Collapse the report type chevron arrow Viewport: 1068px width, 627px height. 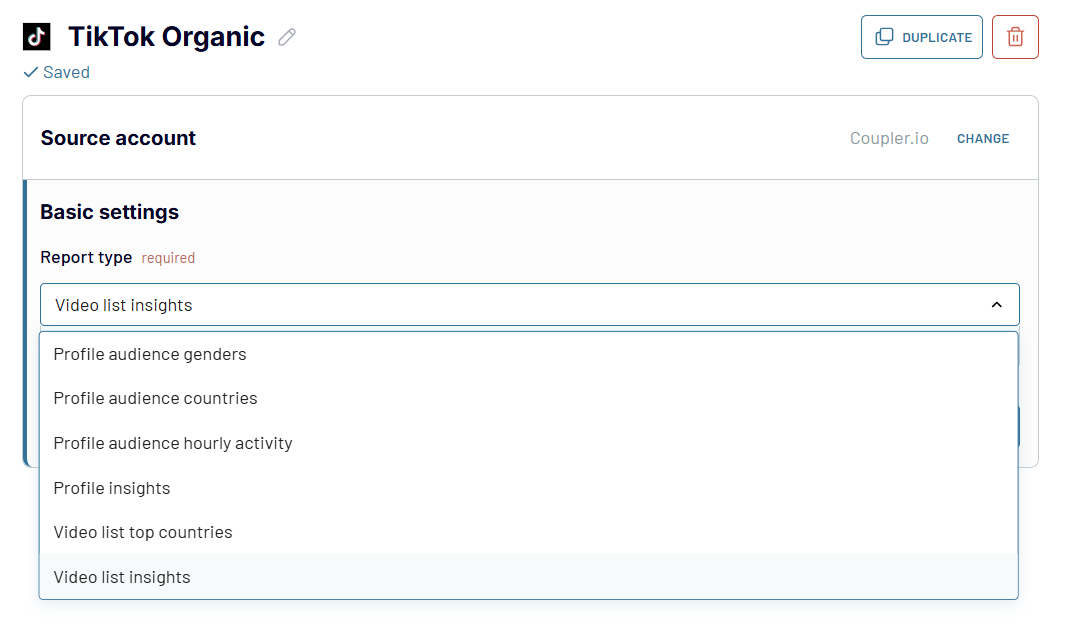[x=996, y=305]
